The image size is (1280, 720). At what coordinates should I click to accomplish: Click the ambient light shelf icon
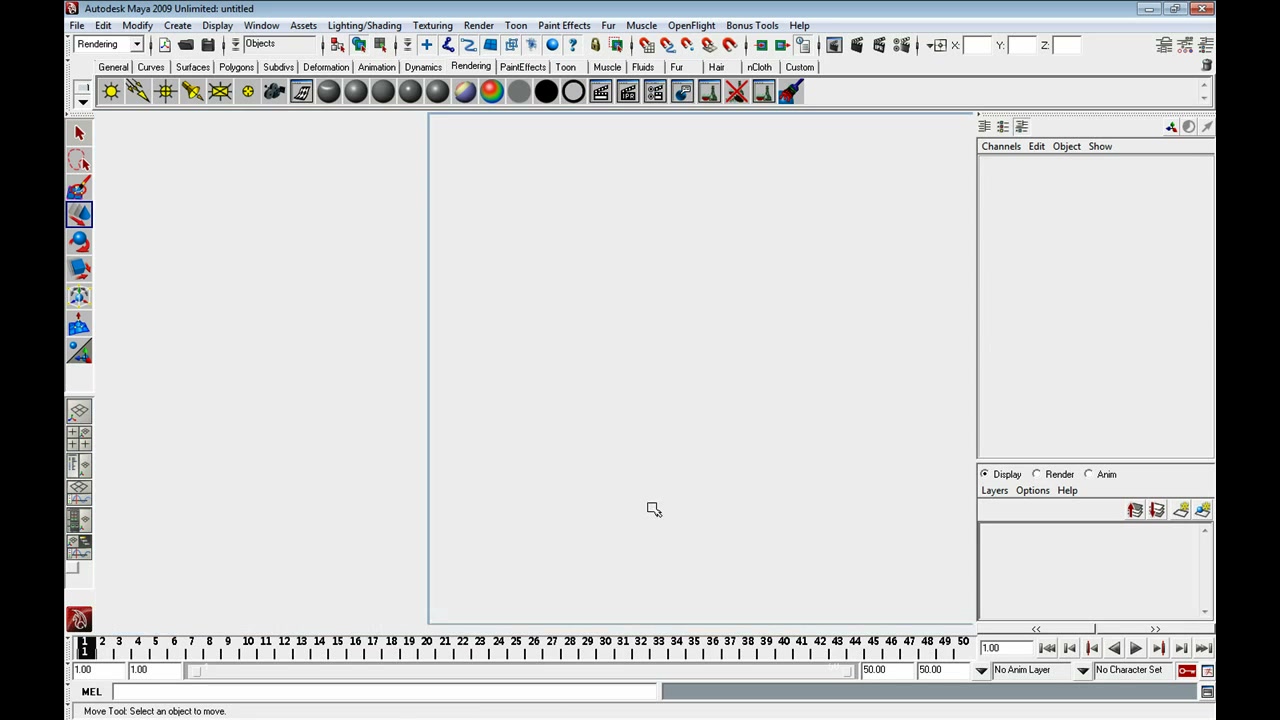pos(111,92)
